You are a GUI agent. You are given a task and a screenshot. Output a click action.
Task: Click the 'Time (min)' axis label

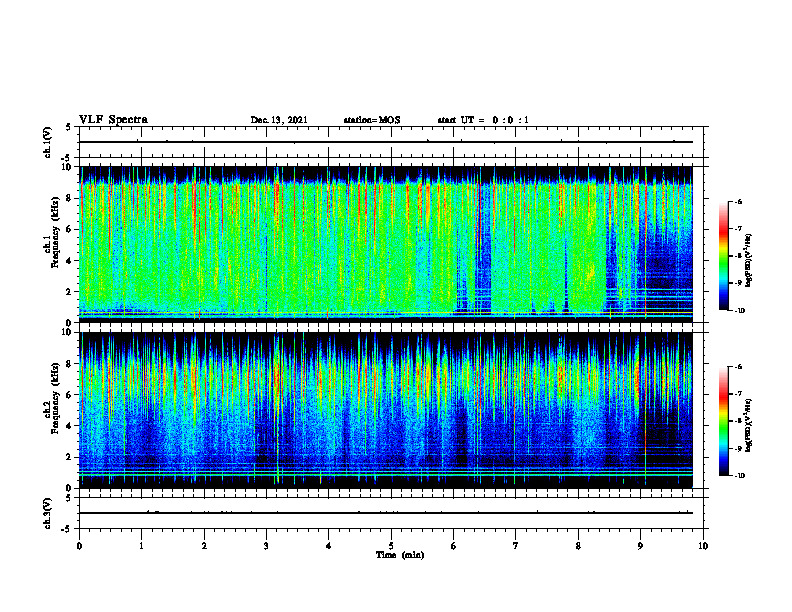400,555
